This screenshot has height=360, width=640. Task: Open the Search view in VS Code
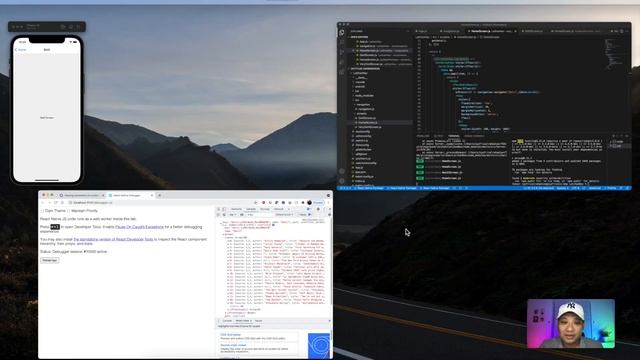point(342,42)
